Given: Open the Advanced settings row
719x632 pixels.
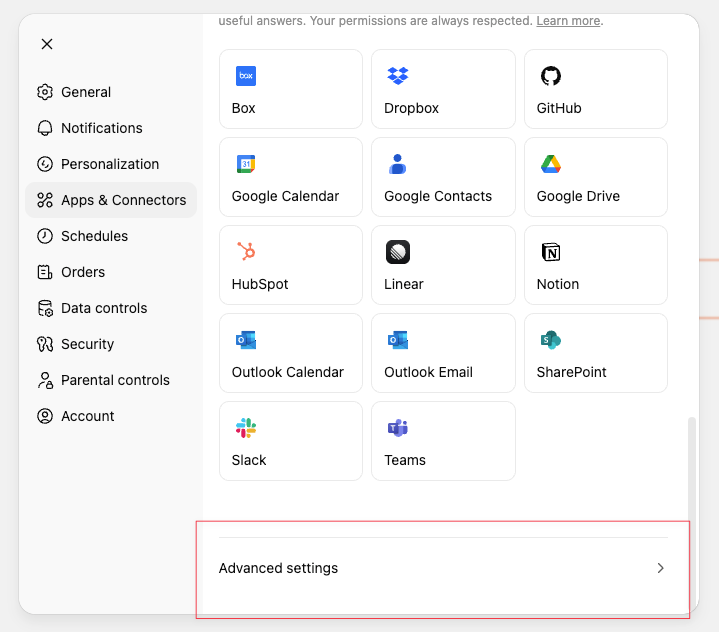Looking at the screenshot, I should [x=442, y=568].
